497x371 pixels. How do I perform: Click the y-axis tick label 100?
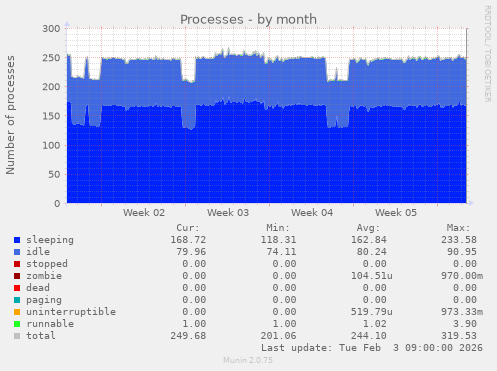pos(51,145)
